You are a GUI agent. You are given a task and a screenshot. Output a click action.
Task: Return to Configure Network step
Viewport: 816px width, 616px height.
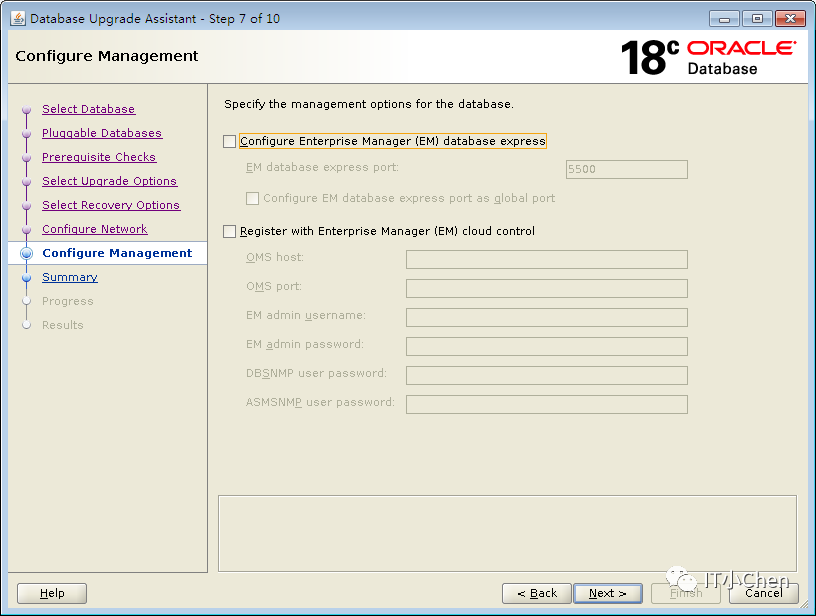click(x=95, y=229)
